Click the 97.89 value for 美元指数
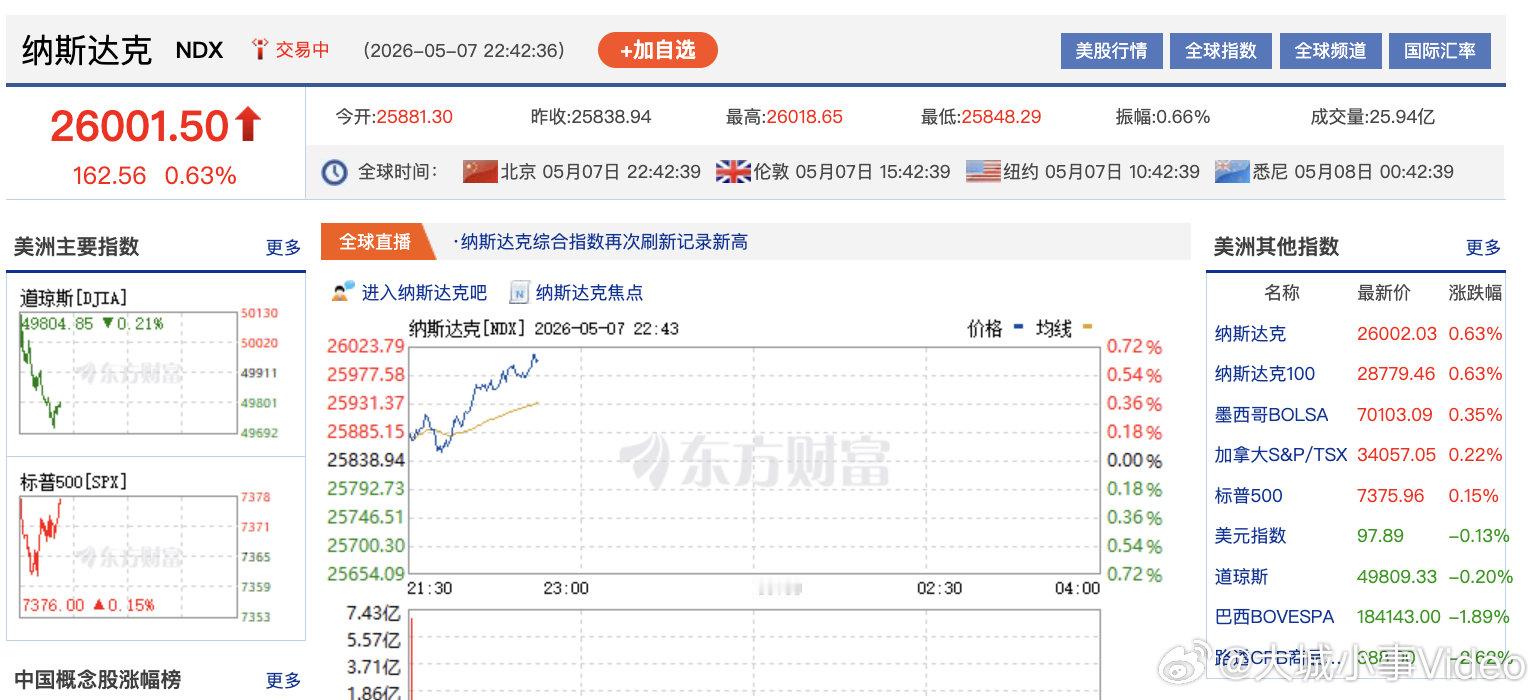The image size is (1540, 700). pyautogui.click(x=1380, y=535)
